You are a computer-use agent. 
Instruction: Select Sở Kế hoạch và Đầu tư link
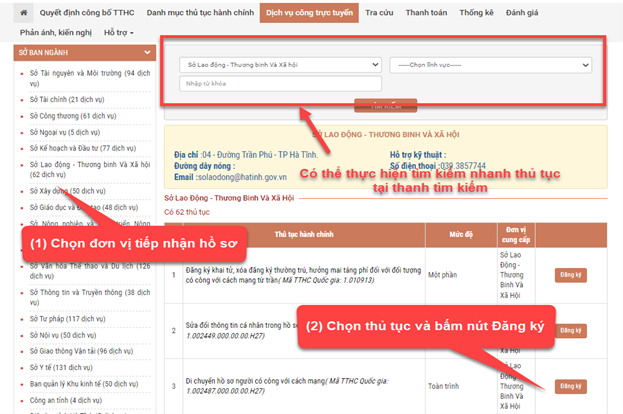click(x=83, y=148)
